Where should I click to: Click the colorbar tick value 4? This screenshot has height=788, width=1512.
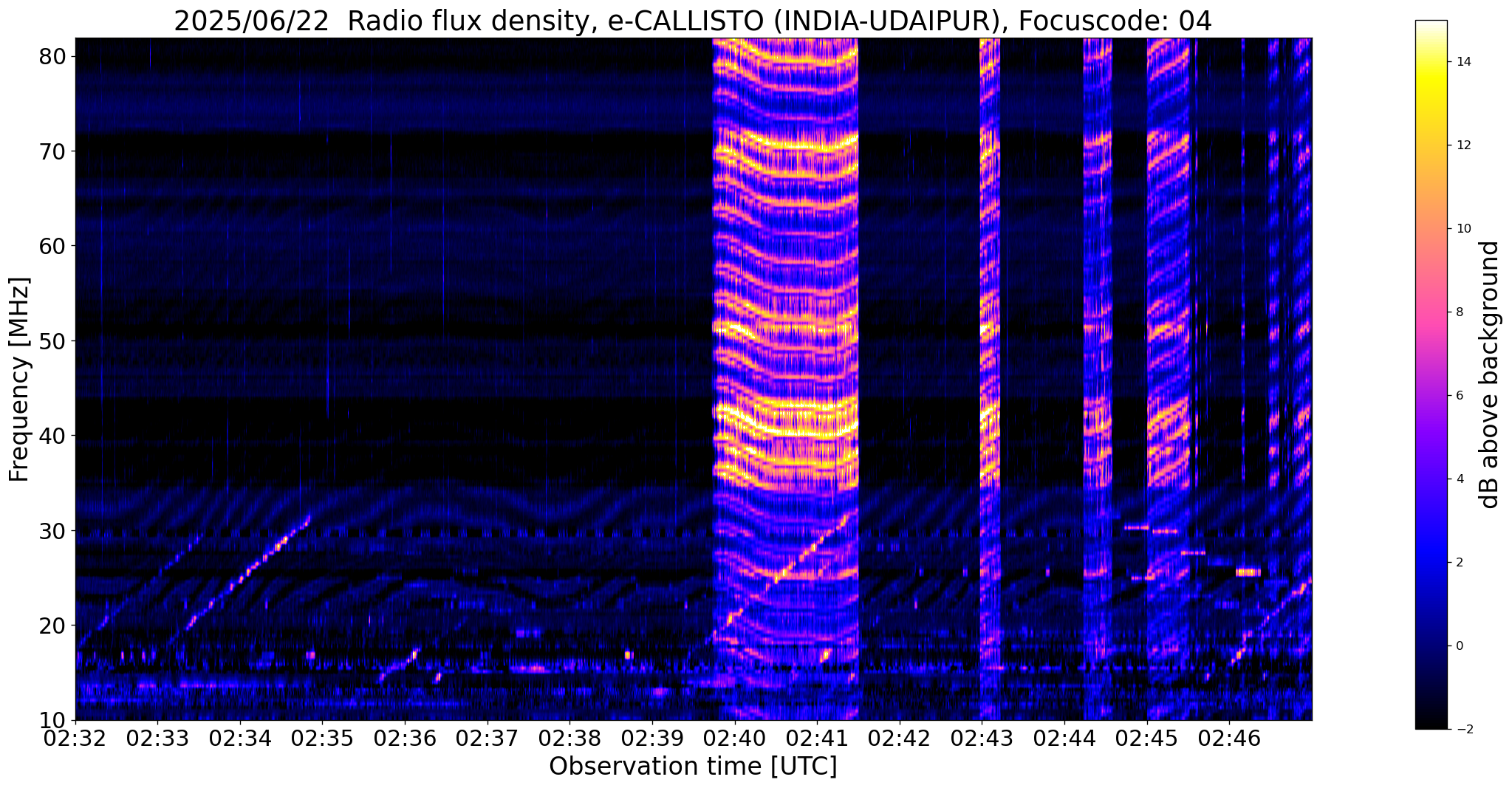tap(1458, 479)
